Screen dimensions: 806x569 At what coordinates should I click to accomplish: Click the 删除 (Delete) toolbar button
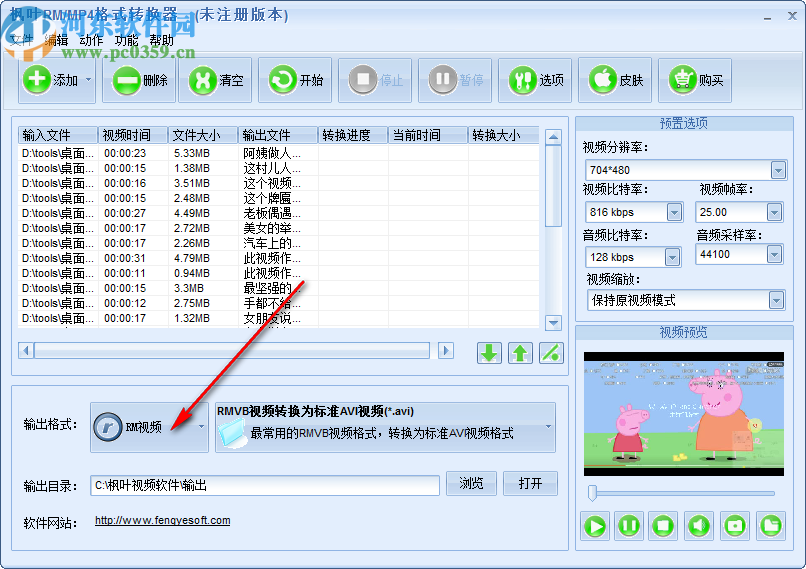point(139,80)
